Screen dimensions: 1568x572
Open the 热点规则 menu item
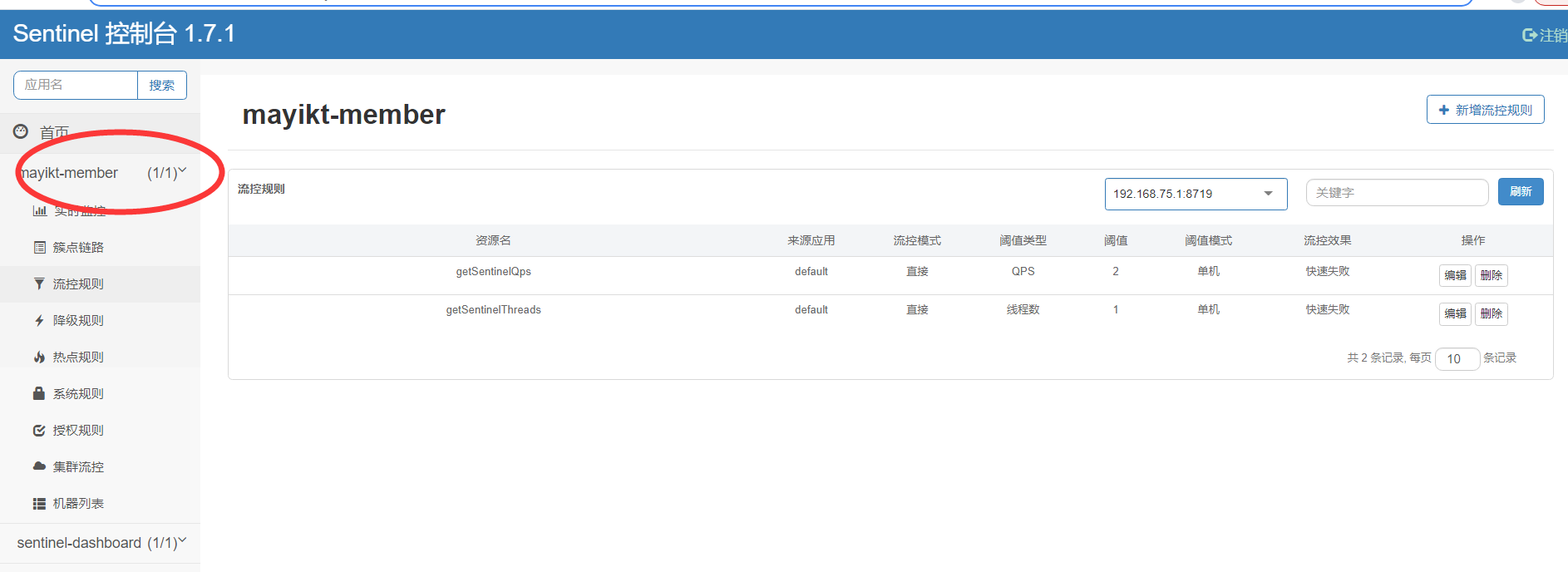click(x=100, y=357)
